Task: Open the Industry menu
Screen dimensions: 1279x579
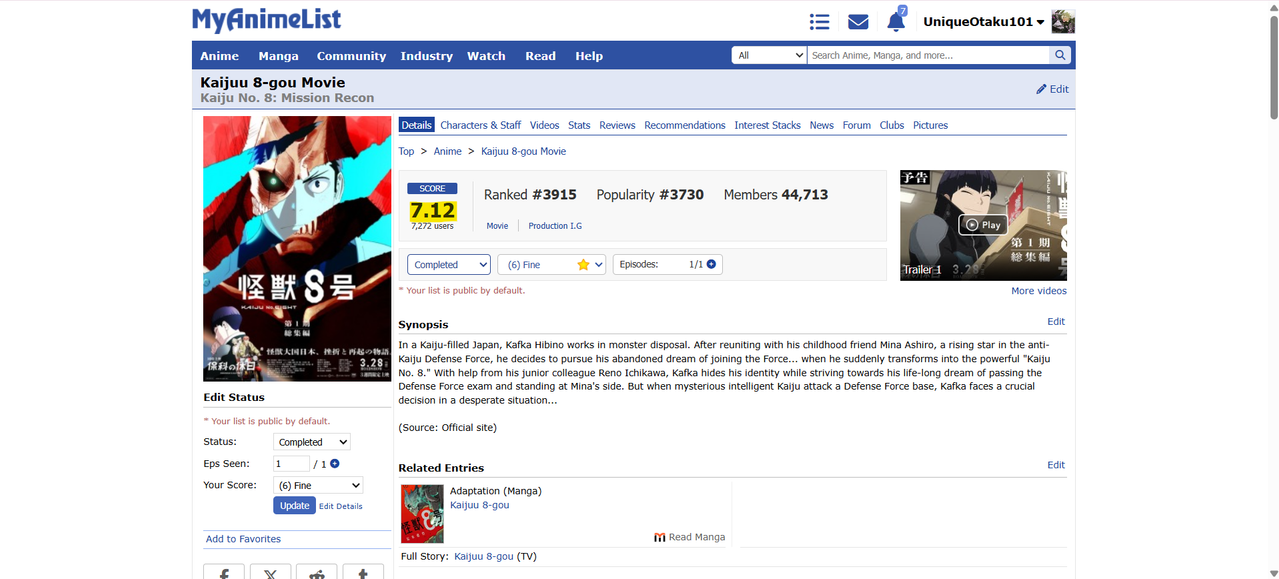Action: [x=427, y=56]
